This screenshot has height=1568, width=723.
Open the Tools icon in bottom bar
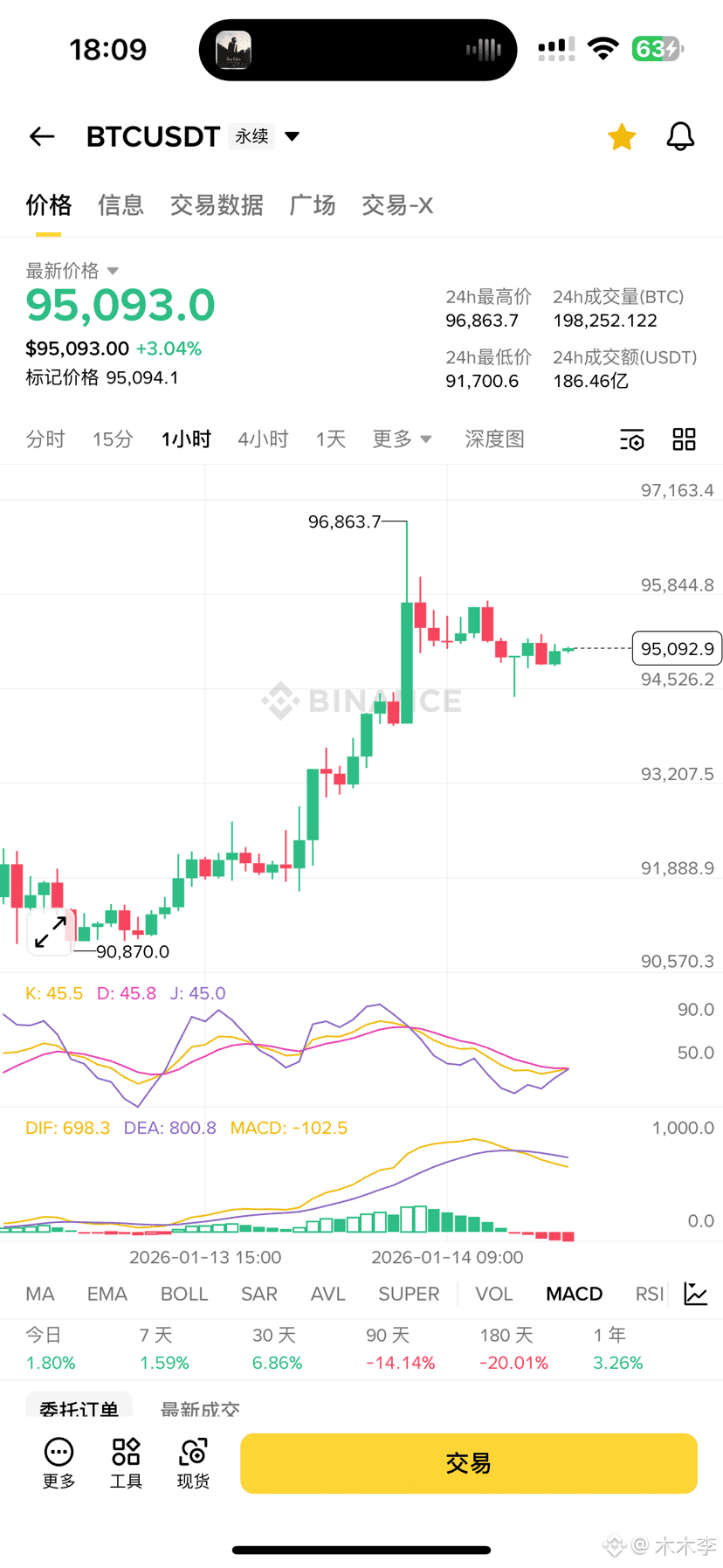point(126,1462)
